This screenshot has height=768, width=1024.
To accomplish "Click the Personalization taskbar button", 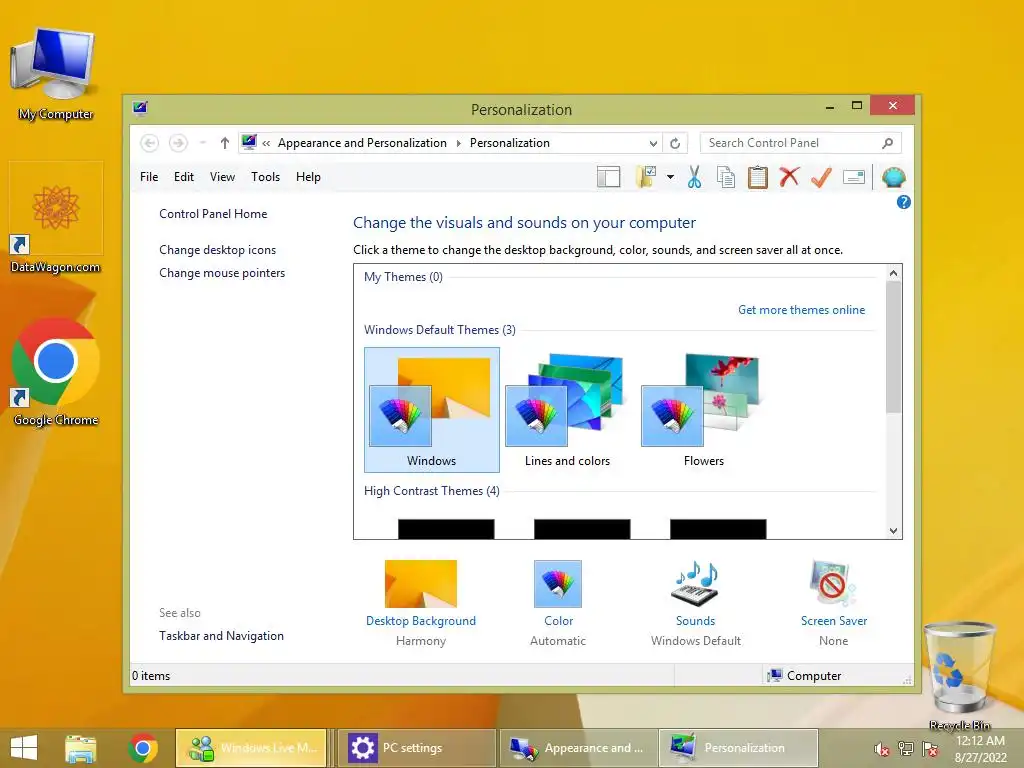I will click(x=738, y=748).
